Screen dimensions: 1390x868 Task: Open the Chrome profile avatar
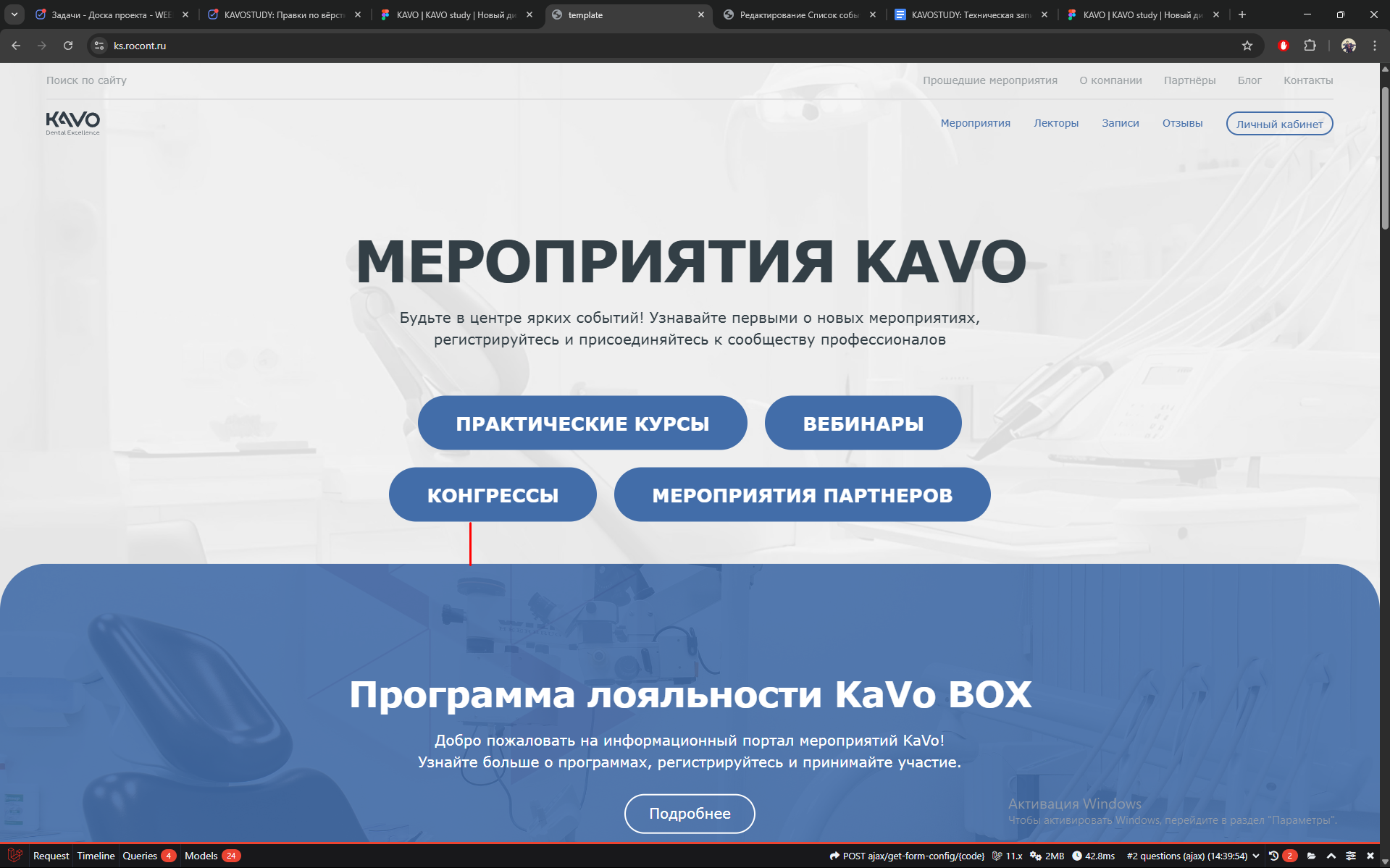click(x=1349, y=46)
